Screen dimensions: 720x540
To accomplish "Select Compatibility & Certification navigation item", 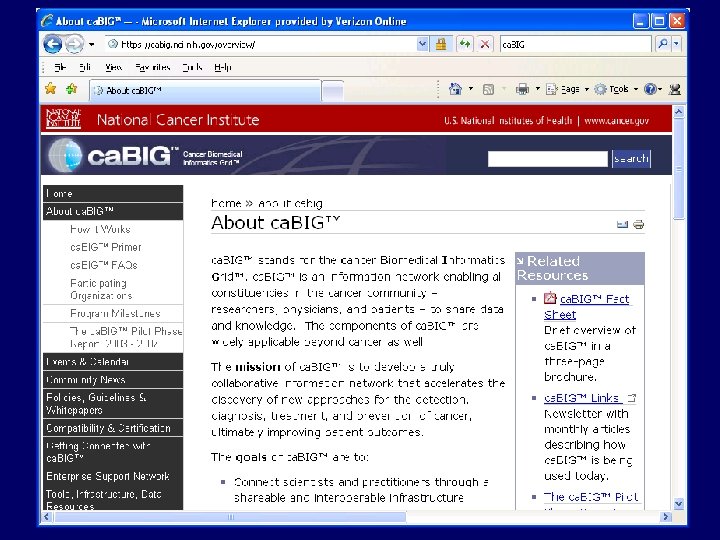I will click(x=113, y=428).
